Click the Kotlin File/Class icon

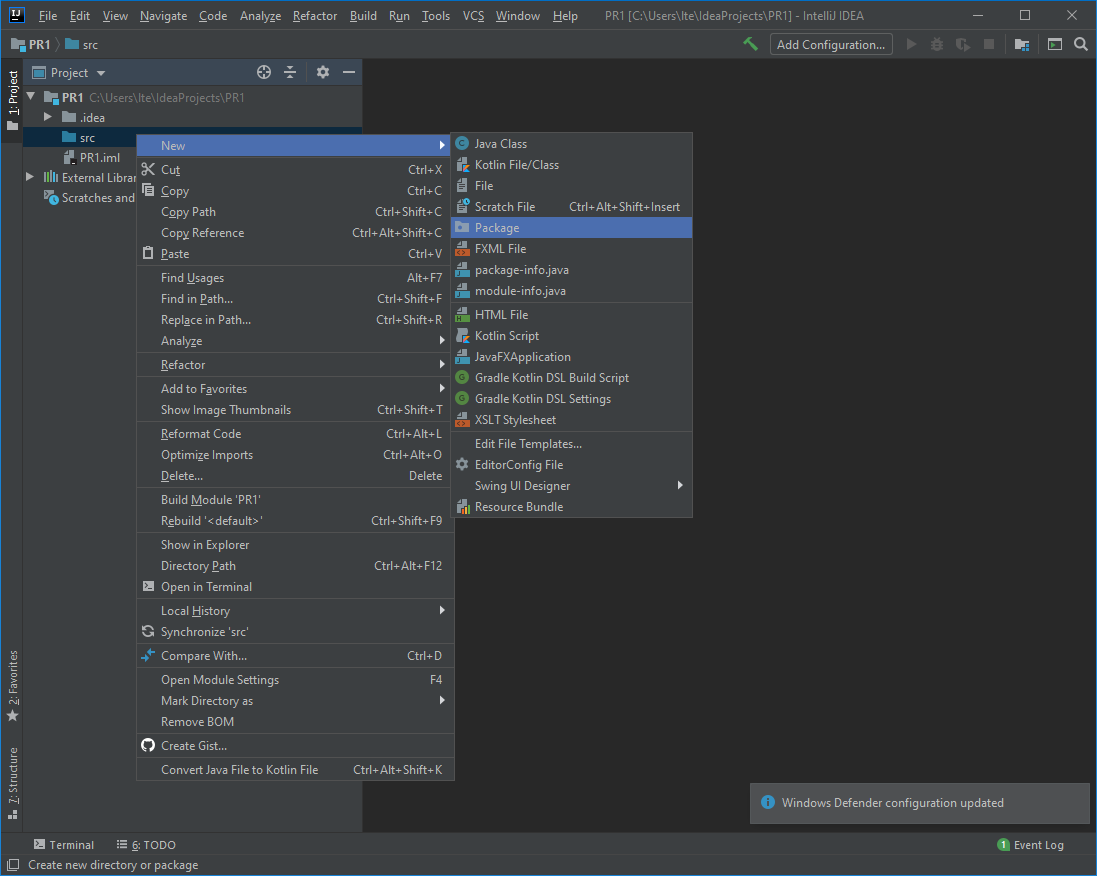click(x=462, y=164)
